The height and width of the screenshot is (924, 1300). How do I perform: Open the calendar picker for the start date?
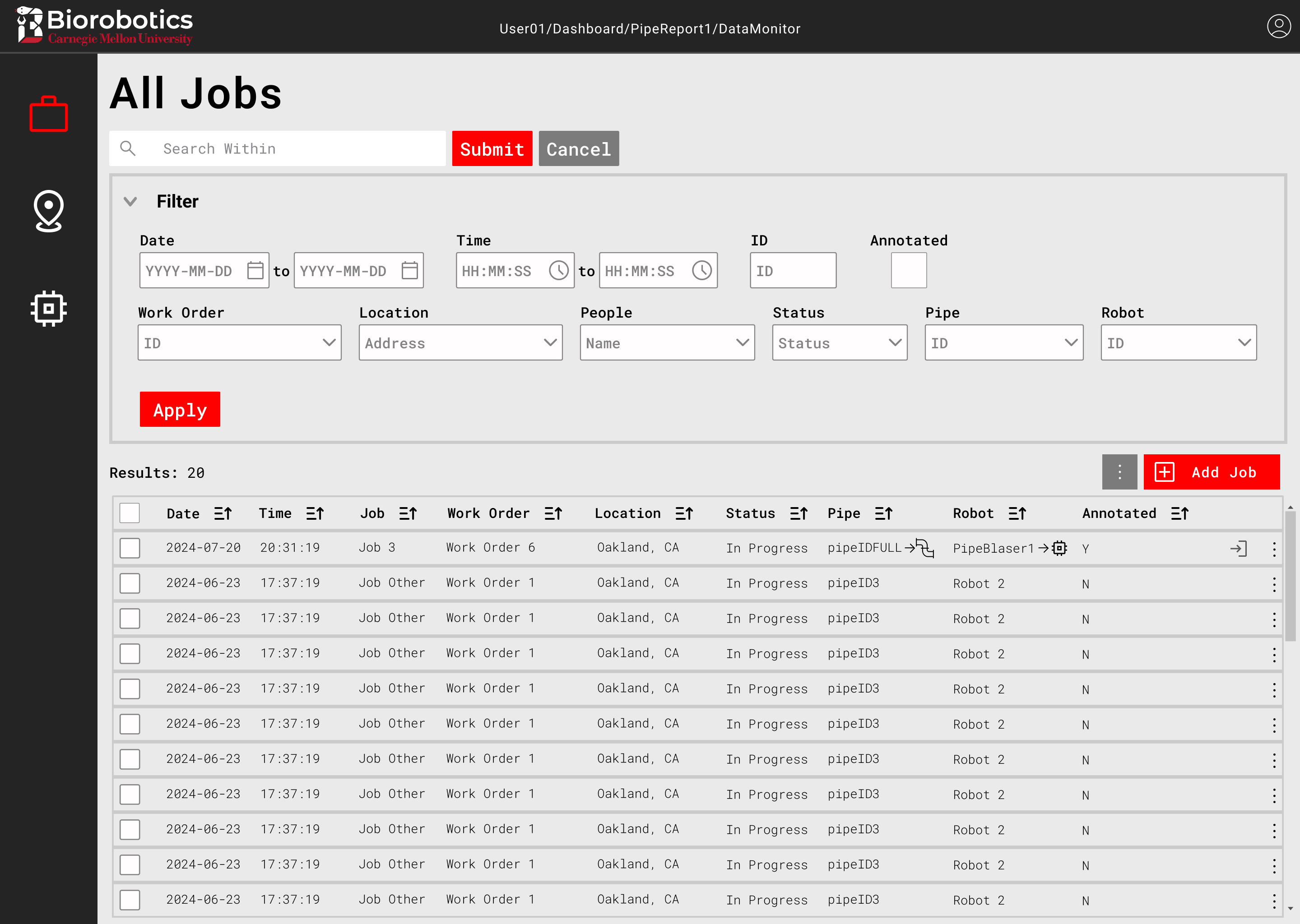point(255,270)
